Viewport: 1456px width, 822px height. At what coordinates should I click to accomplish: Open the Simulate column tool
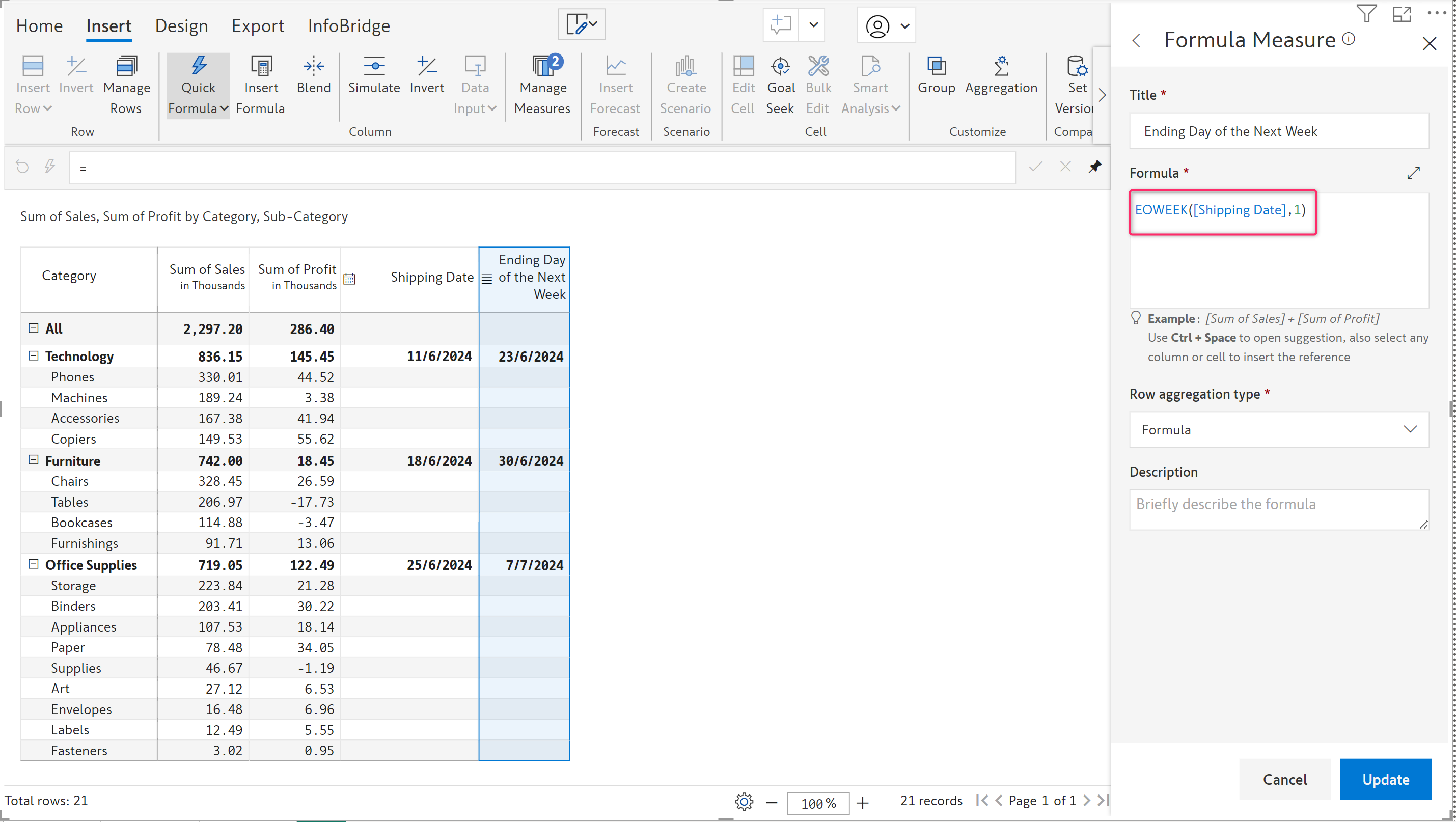(374, 75)
